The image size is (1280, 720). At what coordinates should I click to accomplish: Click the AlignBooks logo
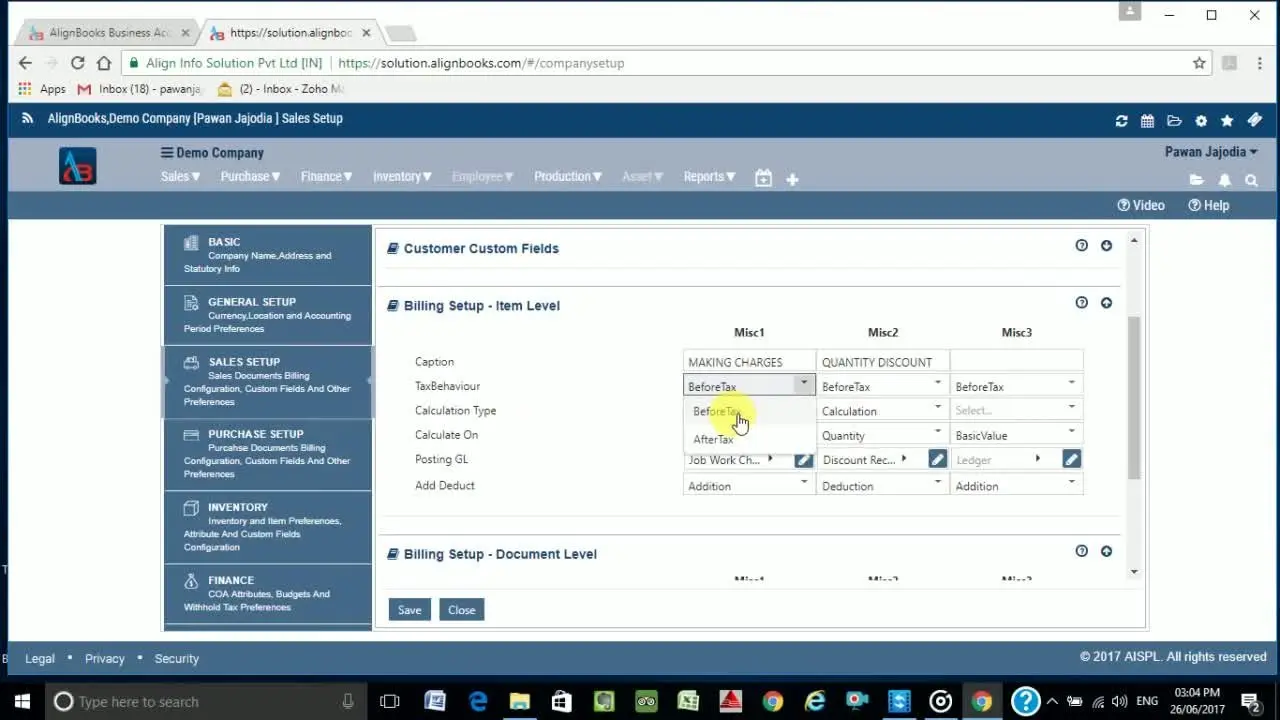[78, 166]
